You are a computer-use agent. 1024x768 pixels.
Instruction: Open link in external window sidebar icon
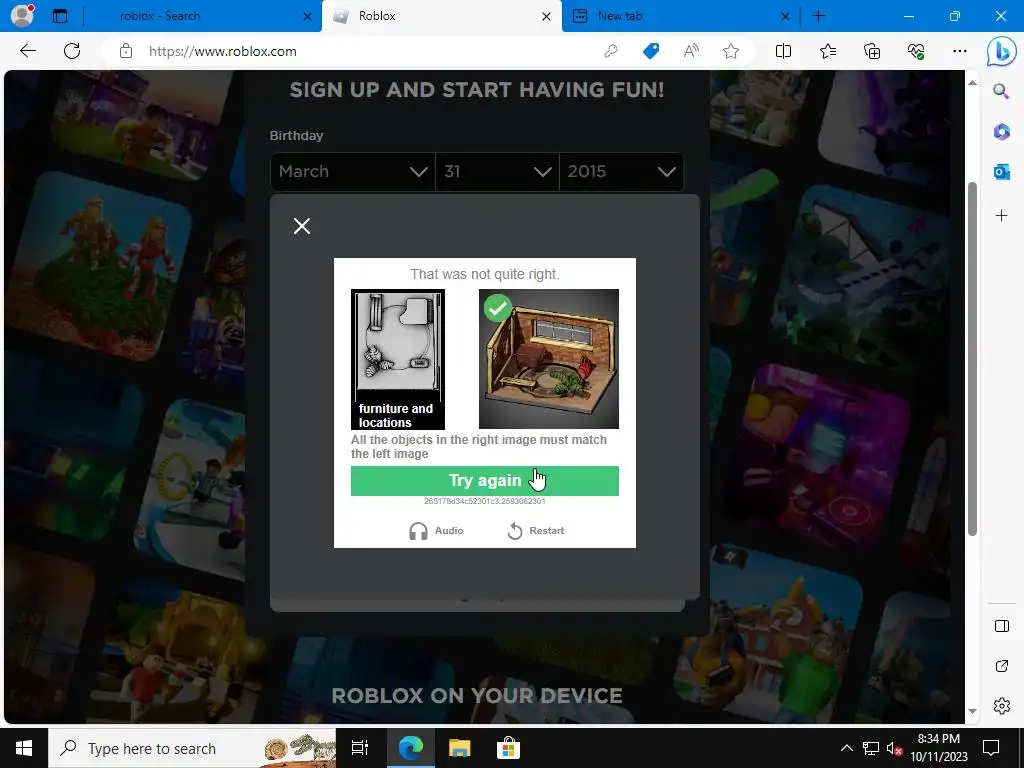(x=1002, y=666)
